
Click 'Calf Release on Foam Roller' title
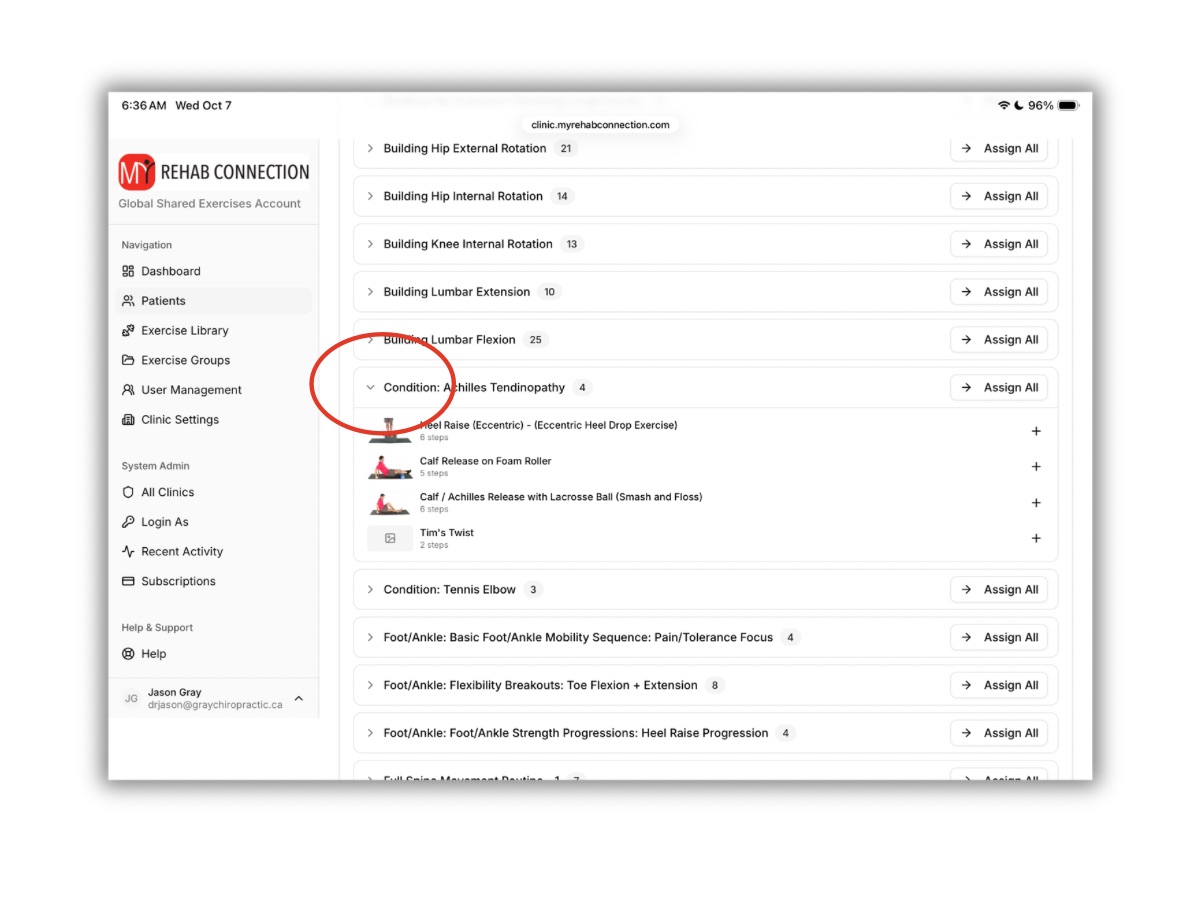485,461
